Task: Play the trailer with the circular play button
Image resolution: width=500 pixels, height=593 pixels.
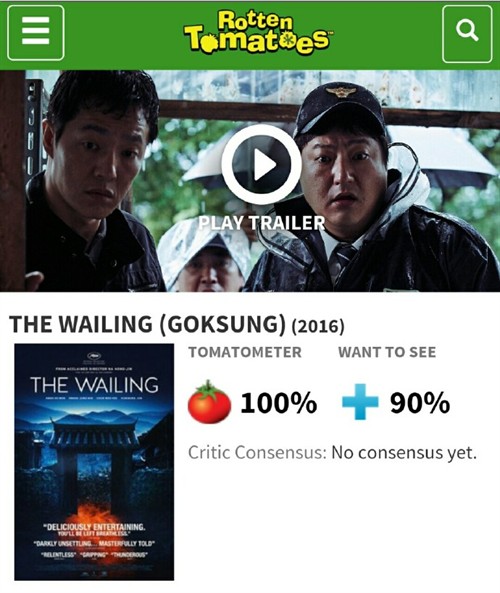Action: click(x=261, y=165)
